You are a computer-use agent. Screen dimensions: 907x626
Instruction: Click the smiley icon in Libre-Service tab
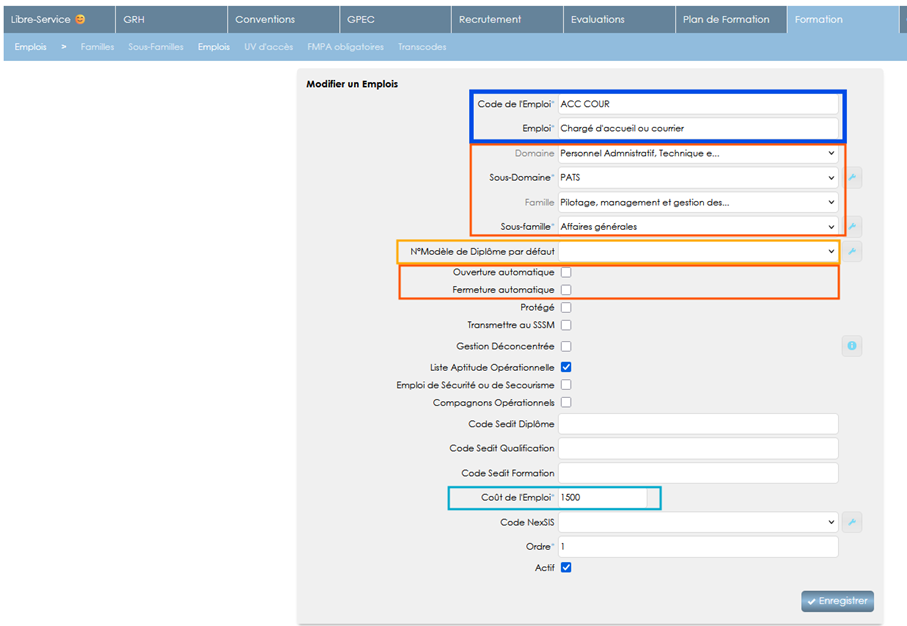(x=80, y=19)
